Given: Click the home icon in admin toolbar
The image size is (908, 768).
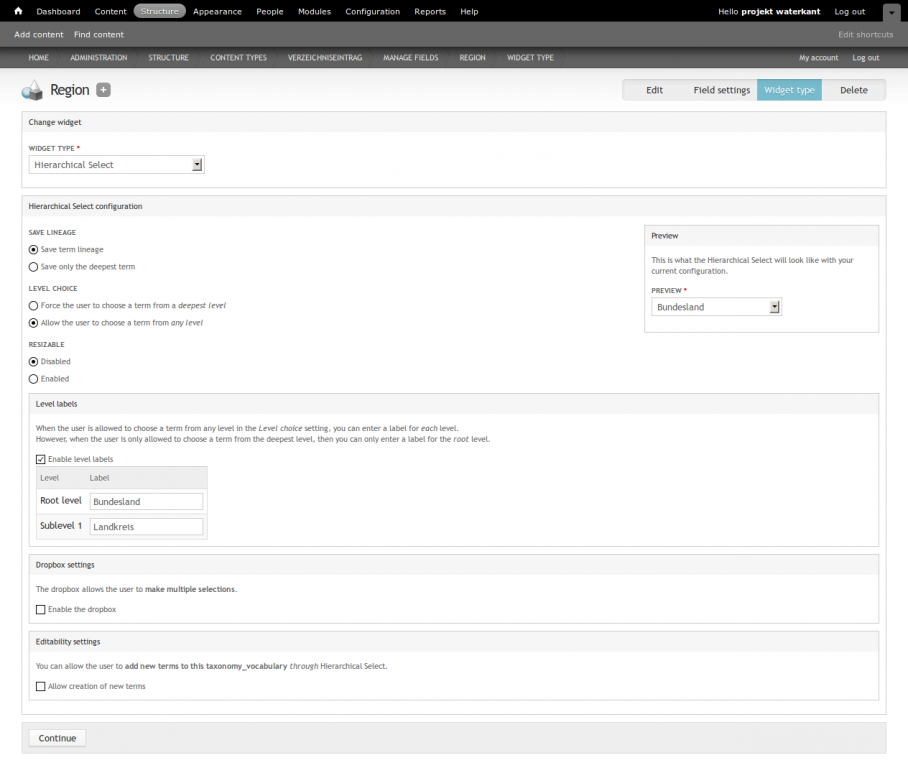Looking at the screenshot, I should point(18,12).
